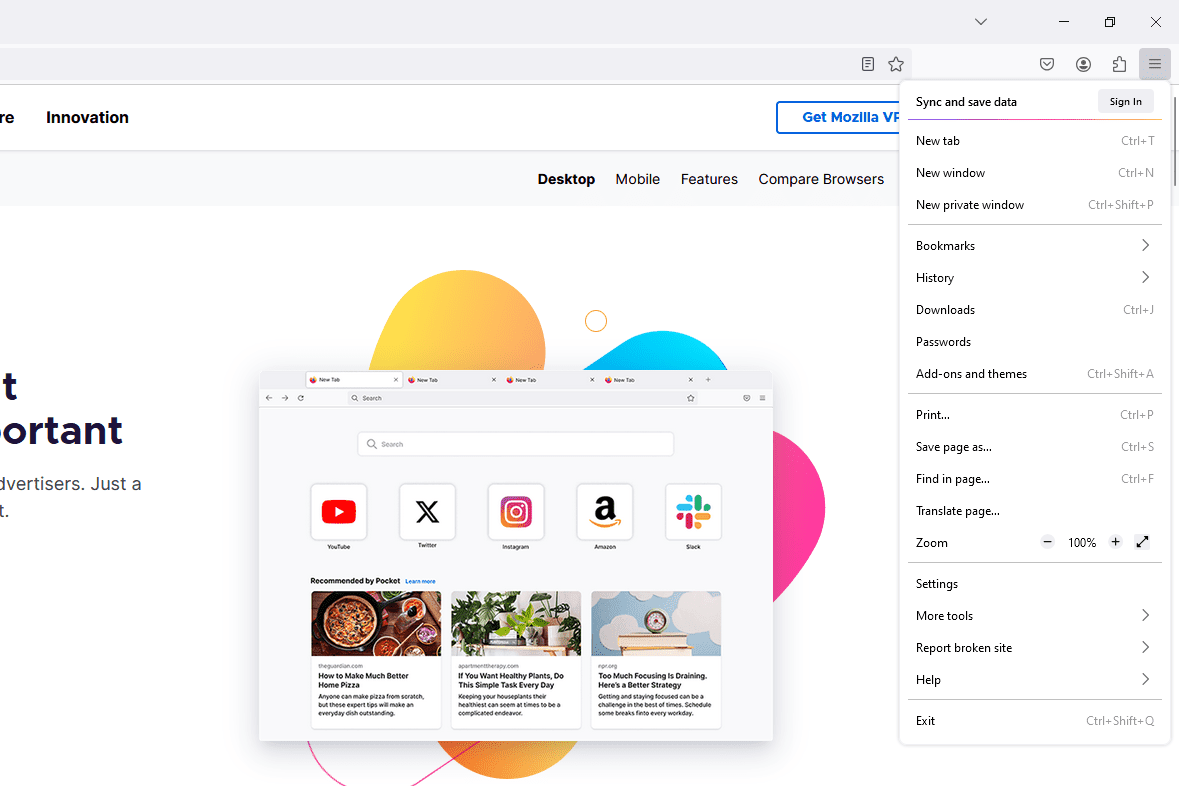Click the houseplants article thumbnail
The height and width of the screenshot is (786, 1179).
tap(516, 624)
